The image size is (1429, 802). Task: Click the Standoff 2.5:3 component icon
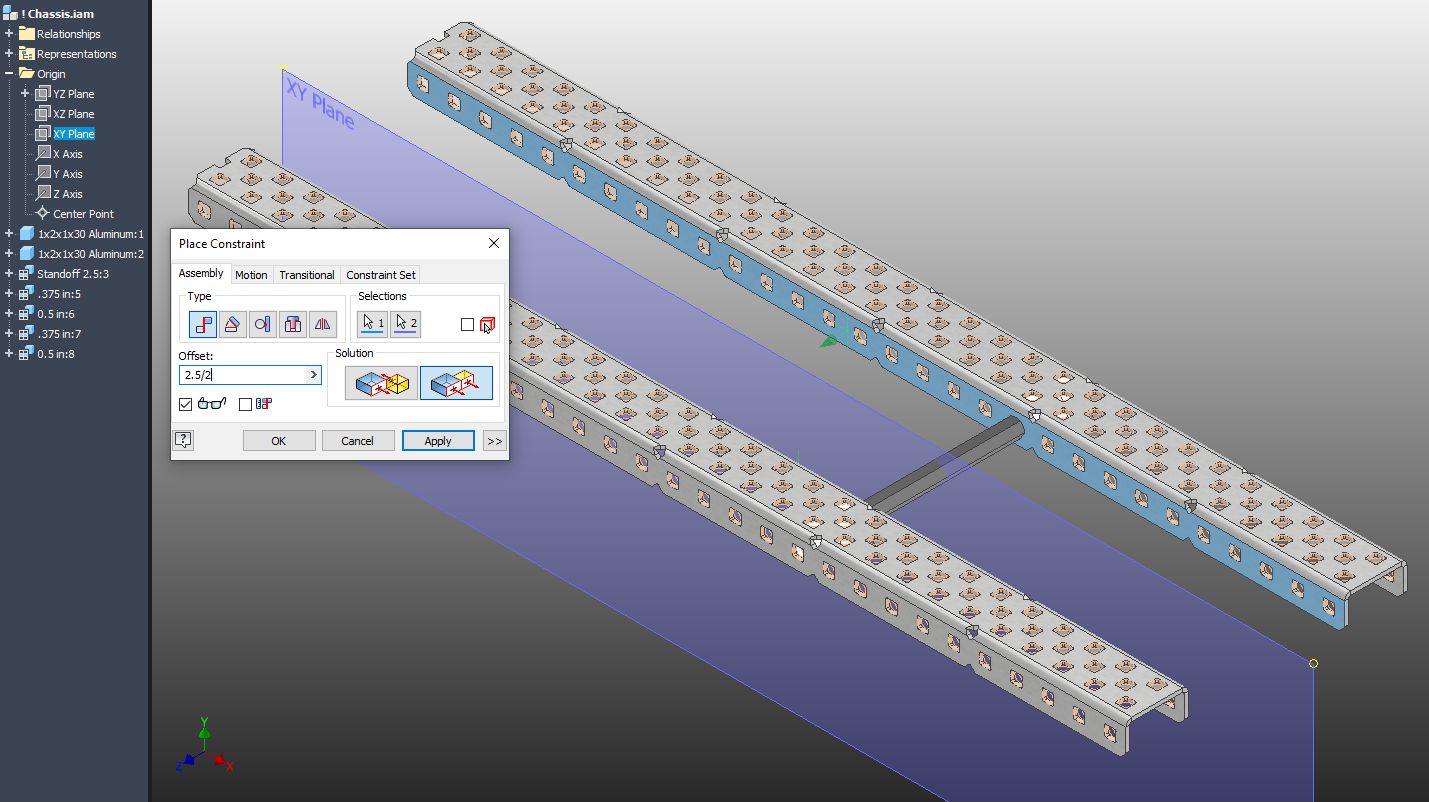(27, 274)
